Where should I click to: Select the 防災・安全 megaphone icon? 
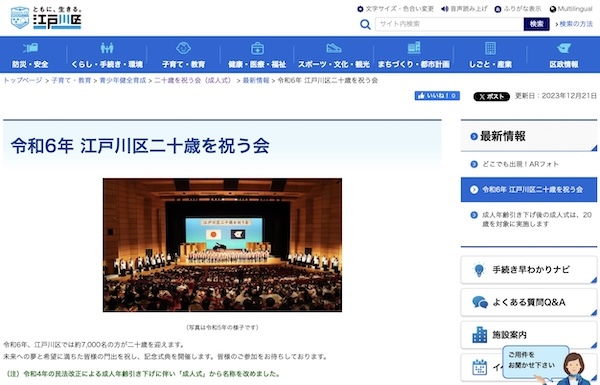coord(30,48)
